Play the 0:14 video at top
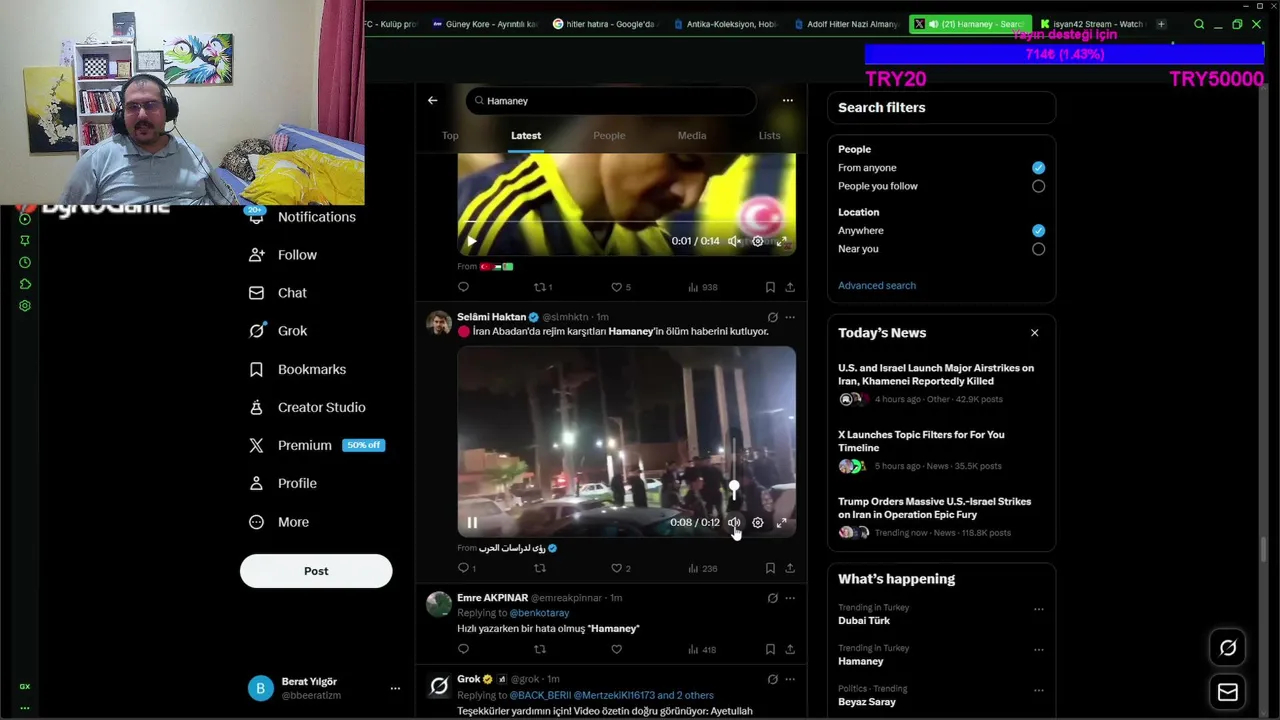1280x720 pixels. click(x=472, y=241)
